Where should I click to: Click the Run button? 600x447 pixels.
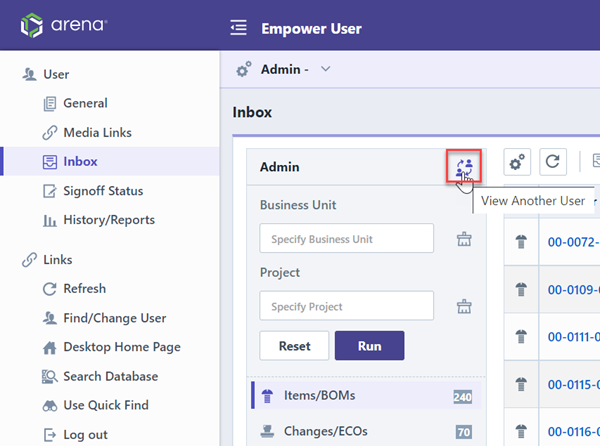[x=369, y=346]
